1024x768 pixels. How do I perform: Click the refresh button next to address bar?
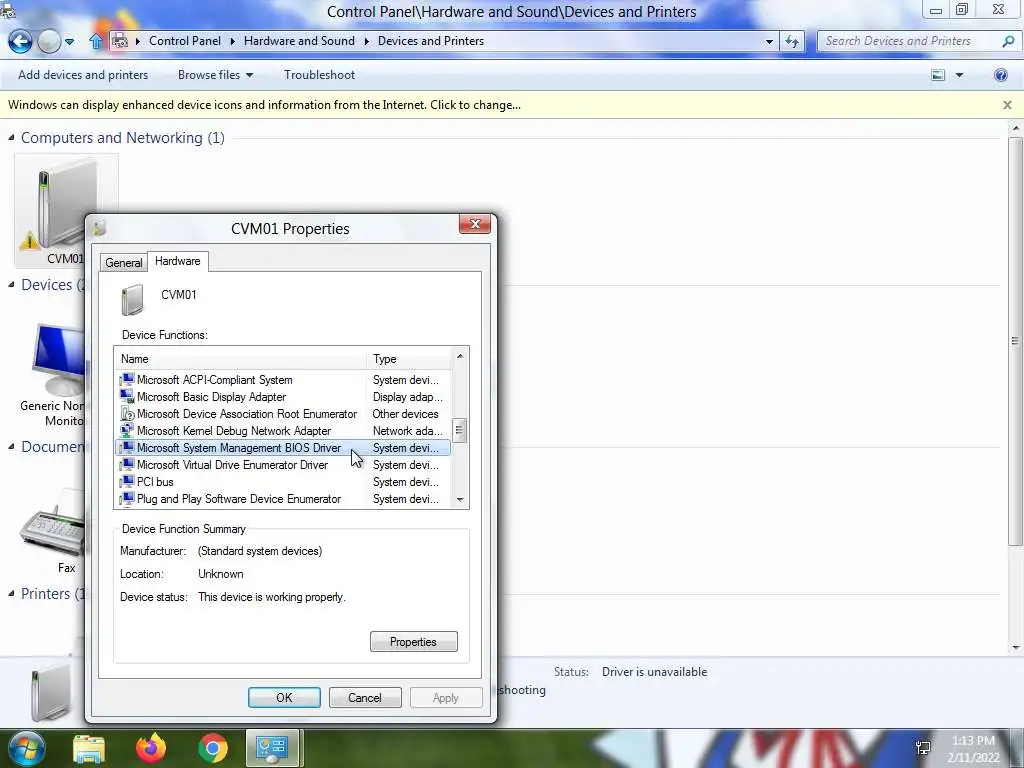(792, 41)
